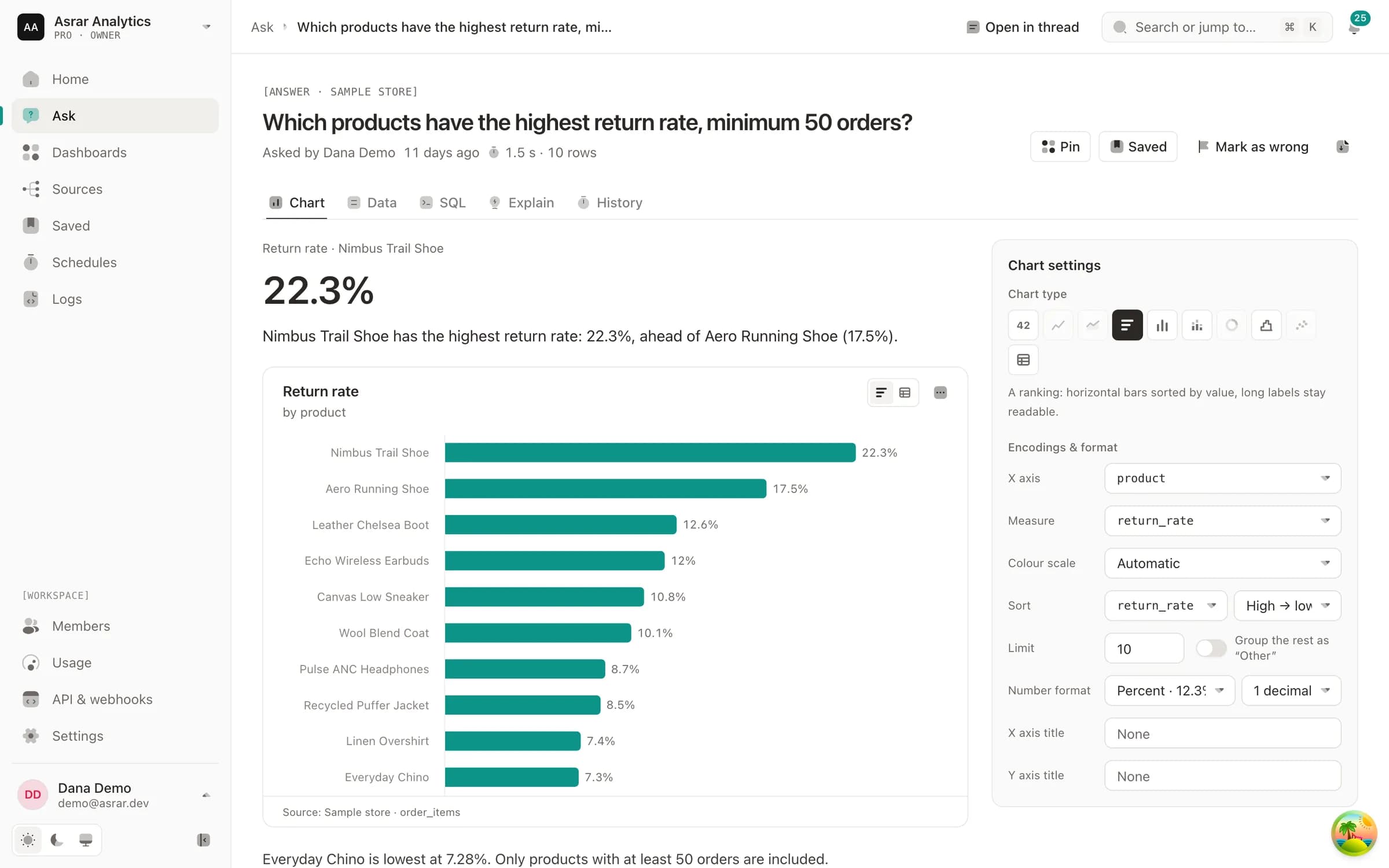Select the donut chart type

(x=1231, y=325)
